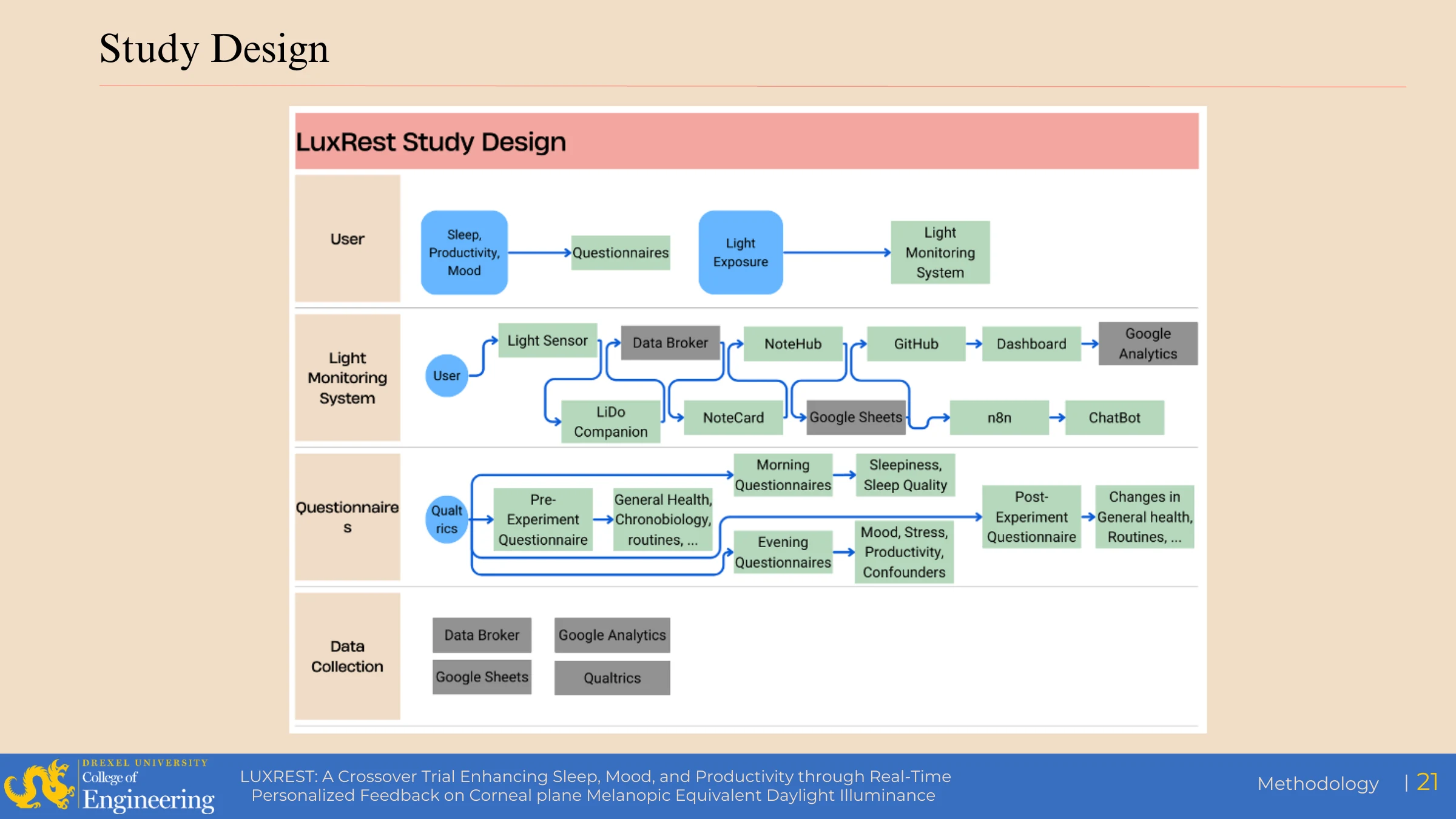Click the green 'Questionnaires' box in User row
Image resolution: width=1456 pixels, height=819 pixels.
(621, 252)
